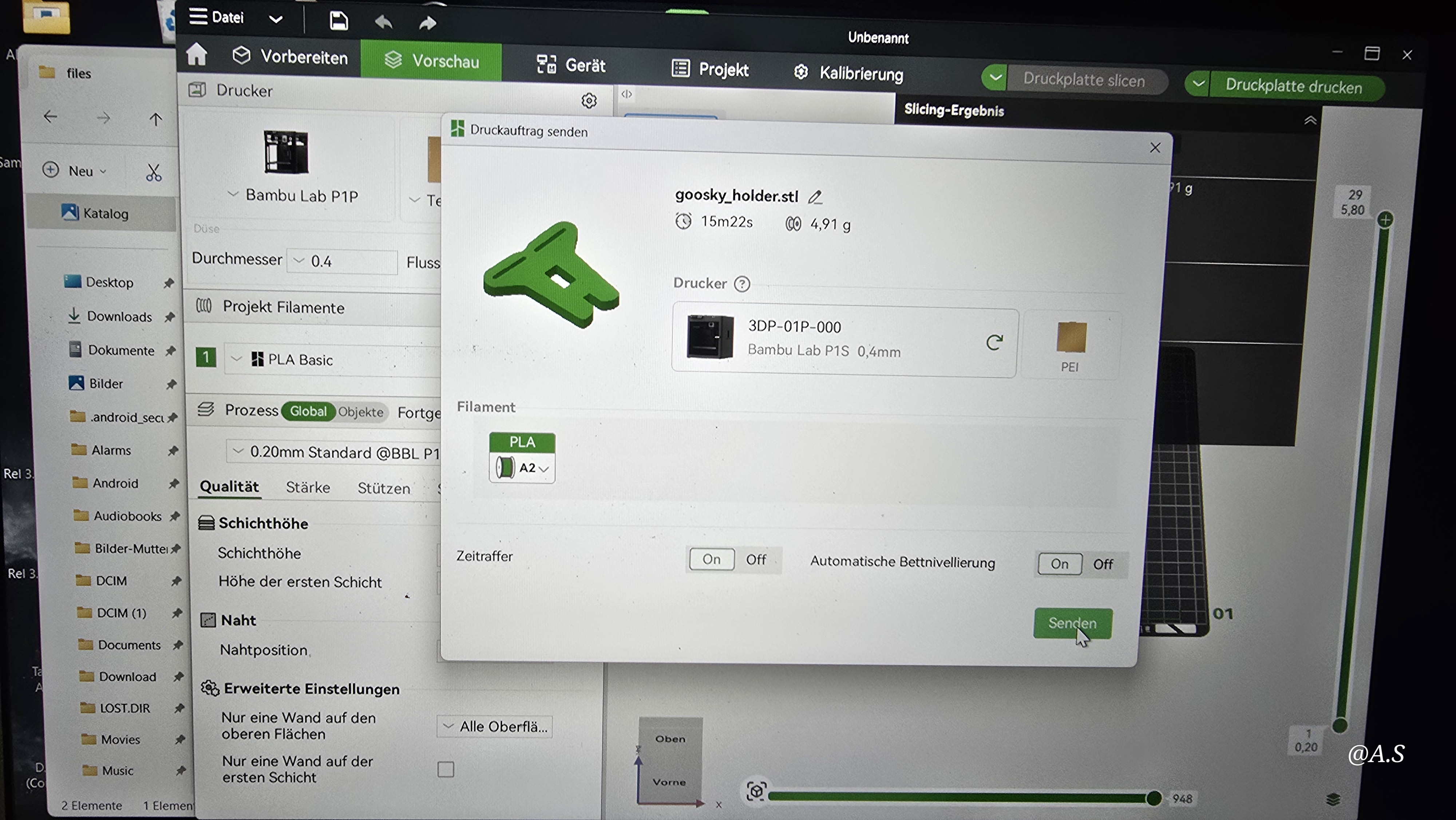Refresh the printer list in dialog
Screen dimensions: 1456x820
pyautogui.click(x=994, y=342)
